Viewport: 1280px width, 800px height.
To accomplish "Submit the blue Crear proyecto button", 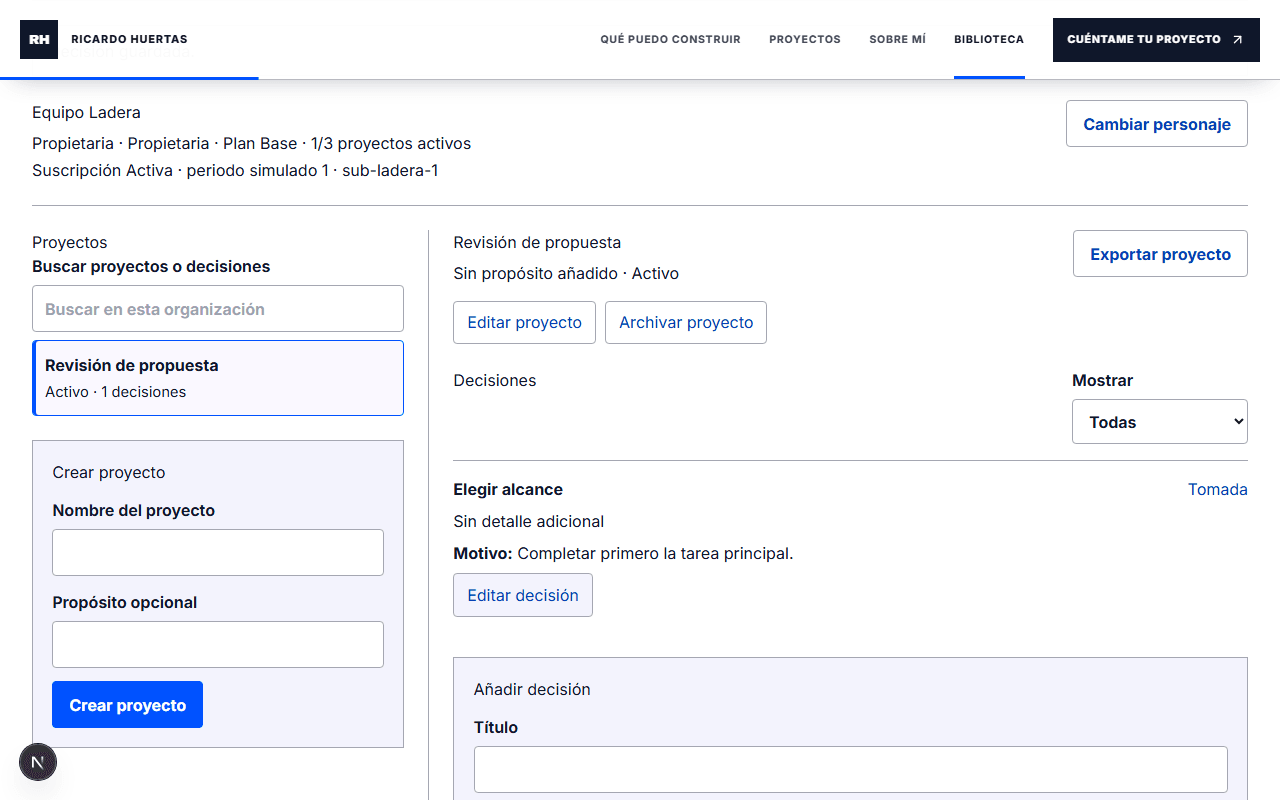I will (x=127, y=705).
